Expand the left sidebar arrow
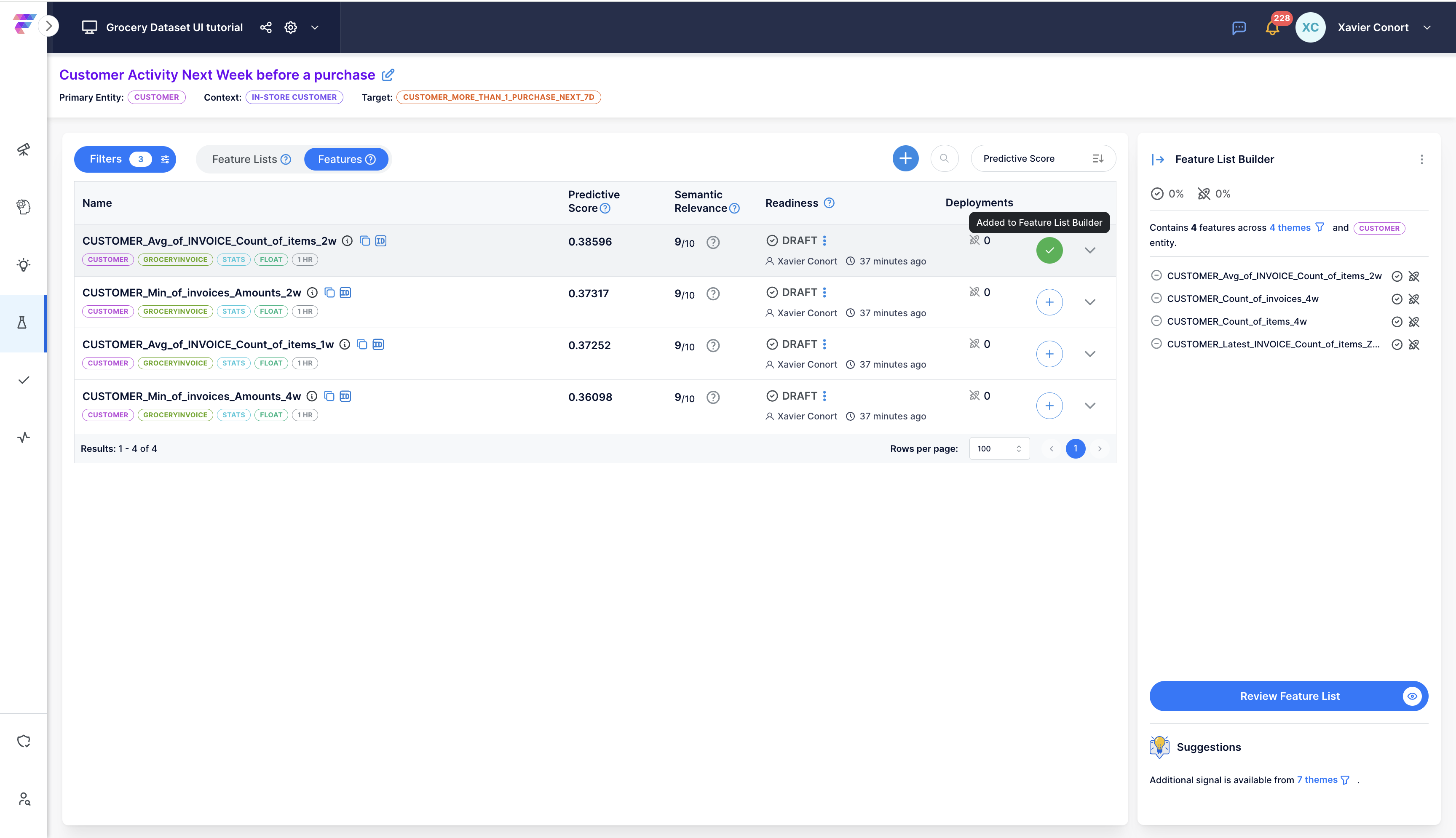The width and height of the screenshot is (1456, 838). [x=49, y=26]
